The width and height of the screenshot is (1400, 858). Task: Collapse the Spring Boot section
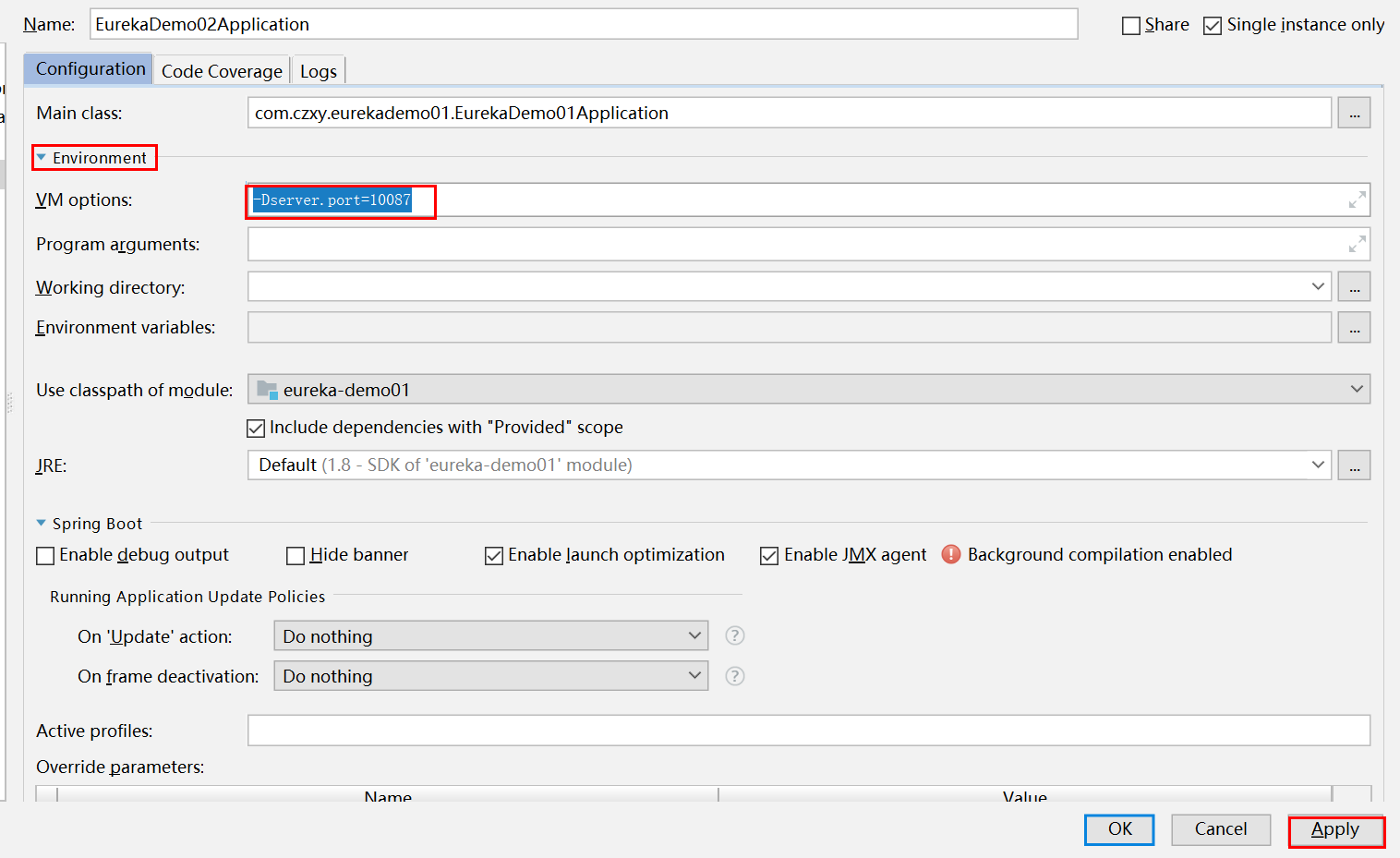(41, 524)
